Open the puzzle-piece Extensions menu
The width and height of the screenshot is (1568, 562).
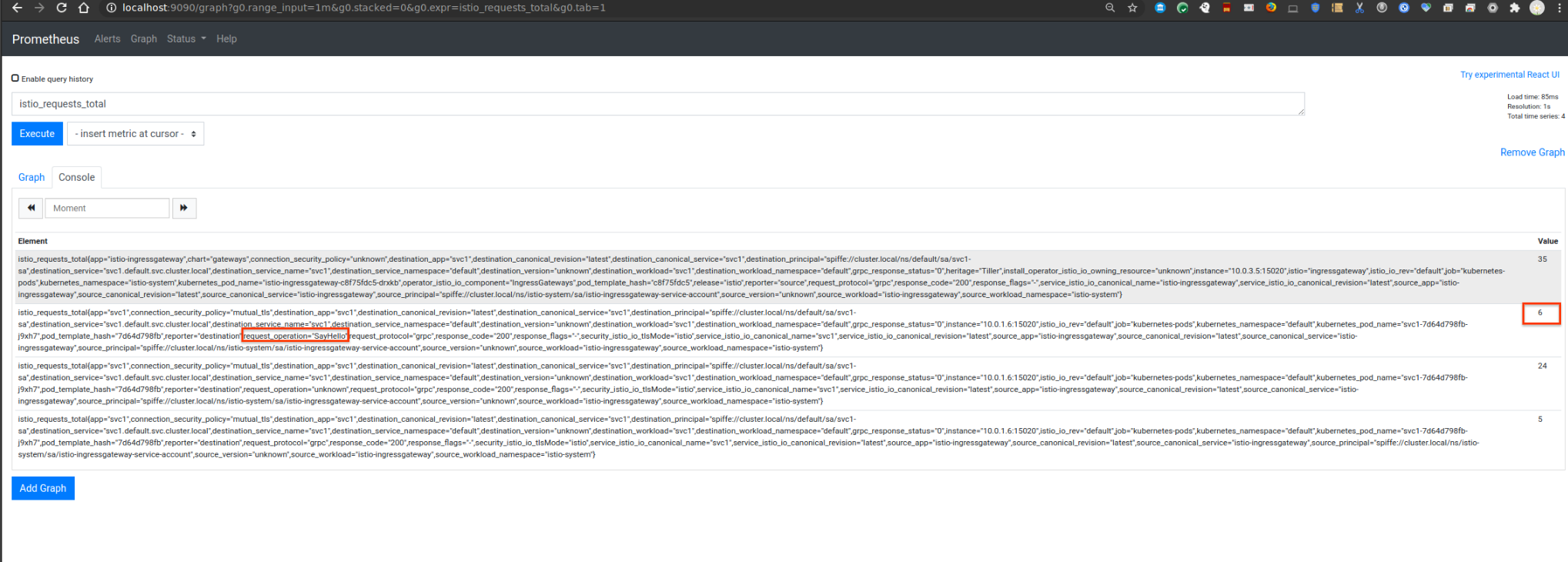click(1515, 8)
